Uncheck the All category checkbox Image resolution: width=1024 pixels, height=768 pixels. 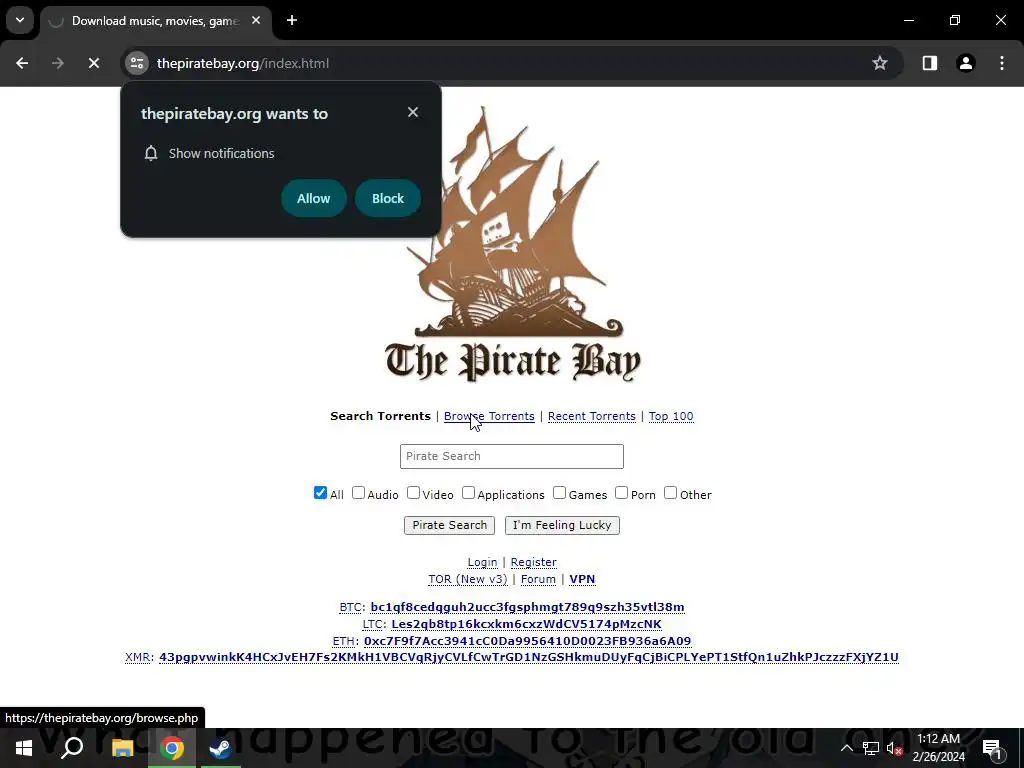pos(320,493)
